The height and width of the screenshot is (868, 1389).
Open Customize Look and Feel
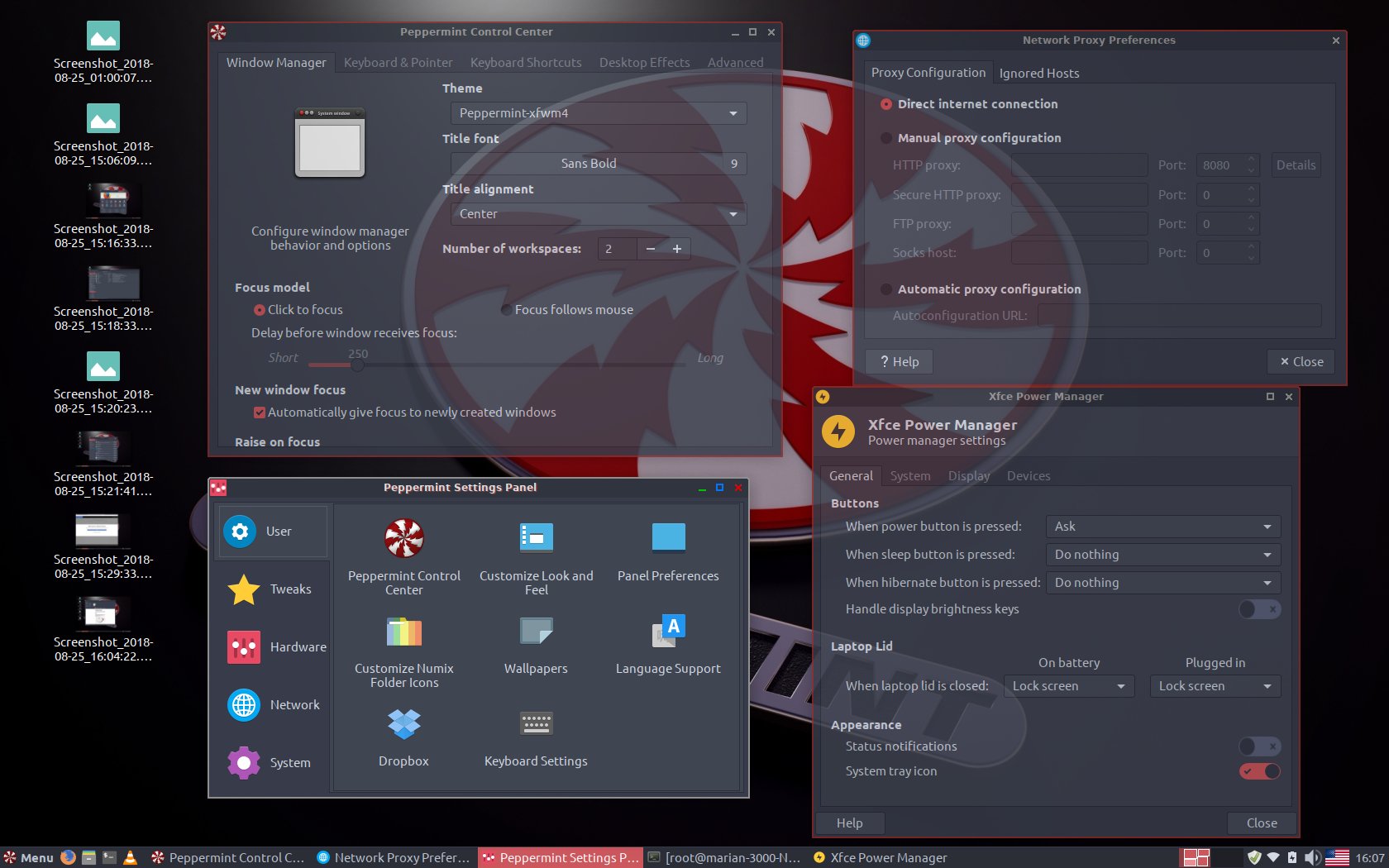pos(536,539)
